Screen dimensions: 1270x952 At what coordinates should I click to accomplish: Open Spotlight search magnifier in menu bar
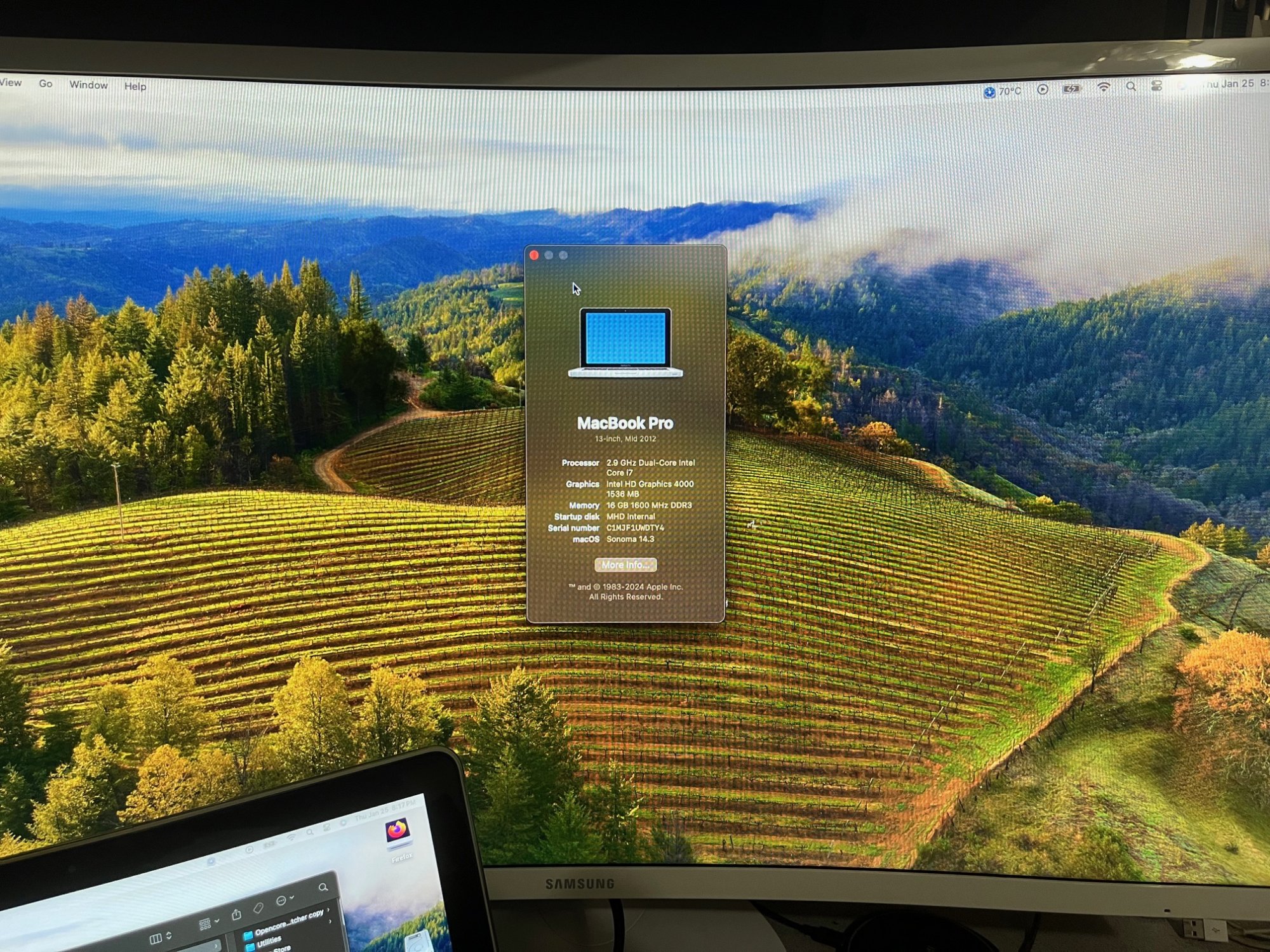coord(1131,87)
